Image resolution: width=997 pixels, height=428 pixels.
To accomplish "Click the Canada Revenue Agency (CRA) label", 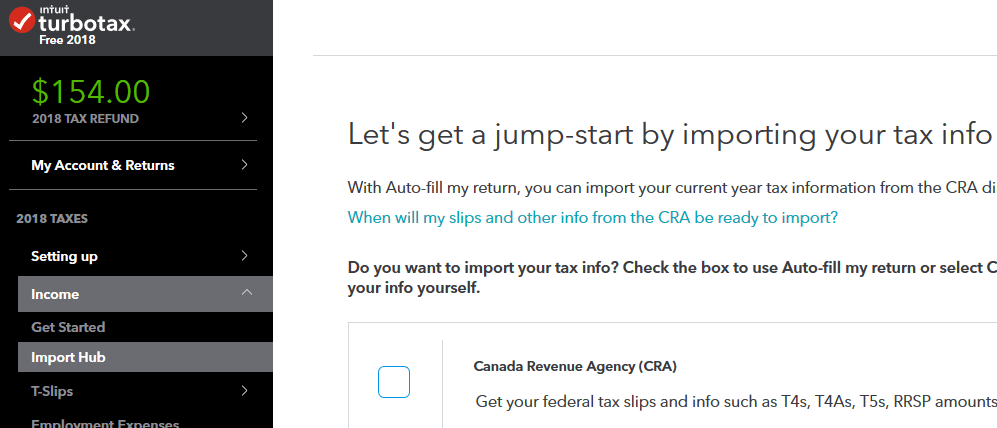I will click(x=575, y=366).
